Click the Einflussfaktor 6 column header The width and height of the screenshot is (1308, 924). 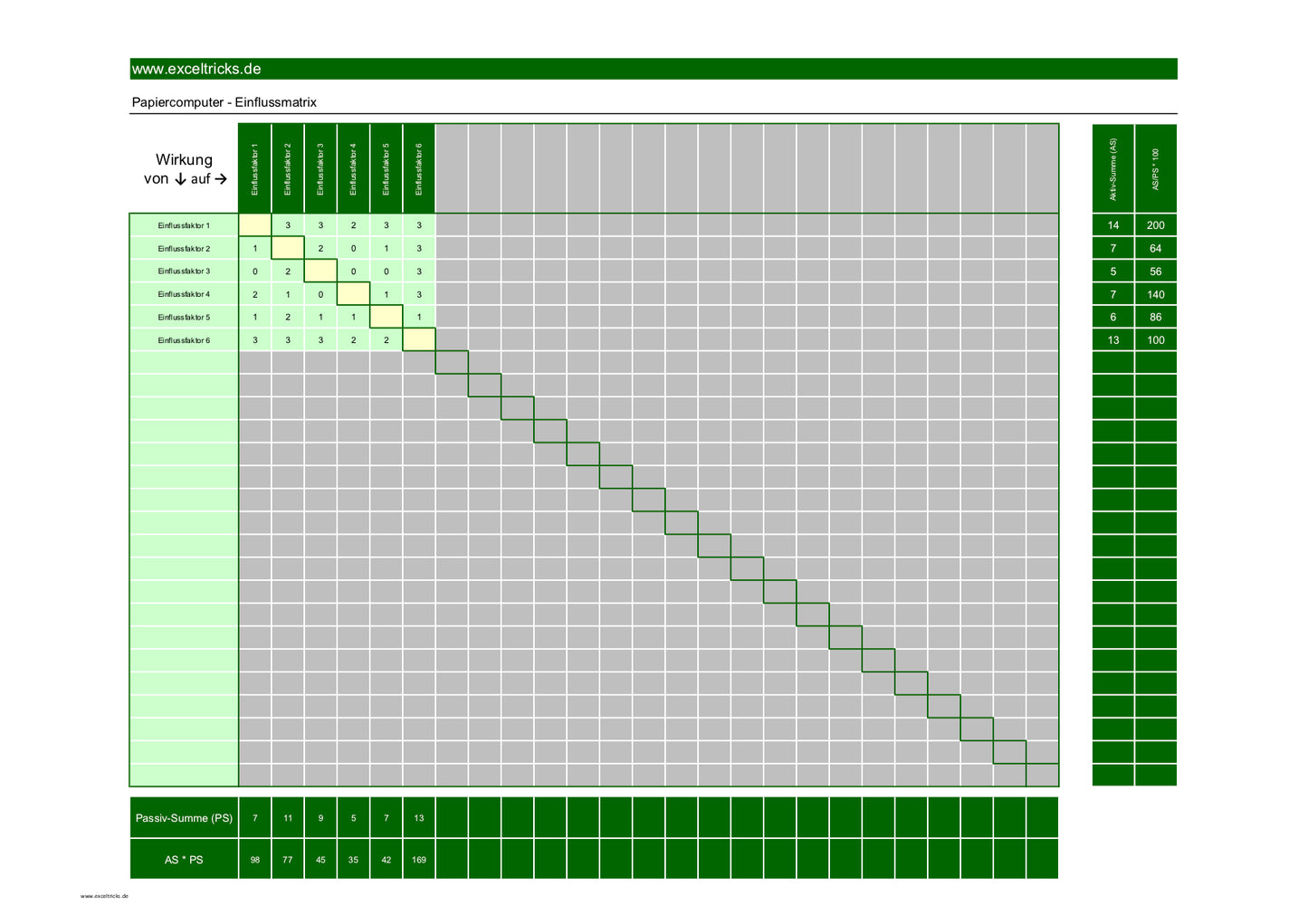point(419,169)
